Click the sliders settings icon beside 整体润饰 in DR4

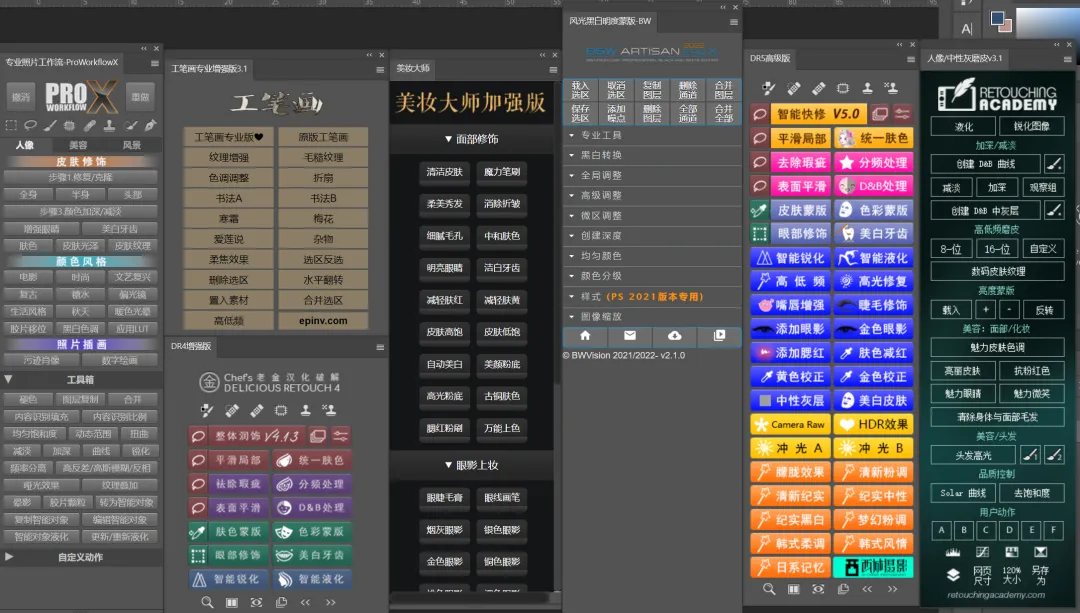(x=341, y=436)
